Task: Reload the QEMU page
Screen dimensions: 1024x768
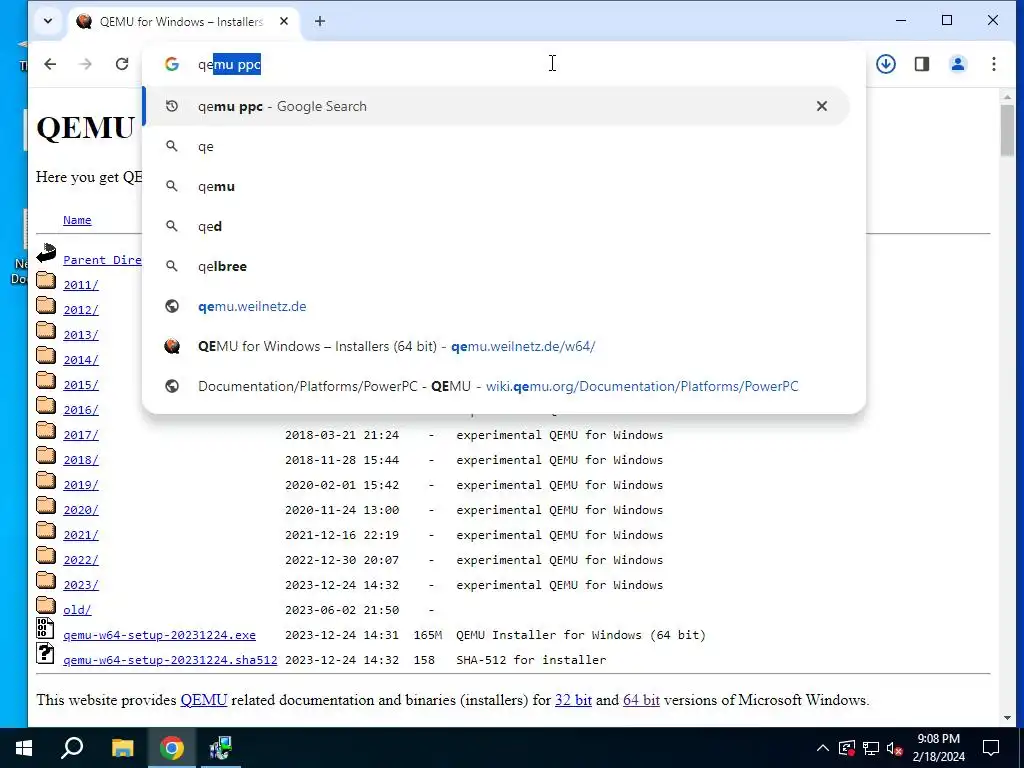Action: (x=121, y=64)
